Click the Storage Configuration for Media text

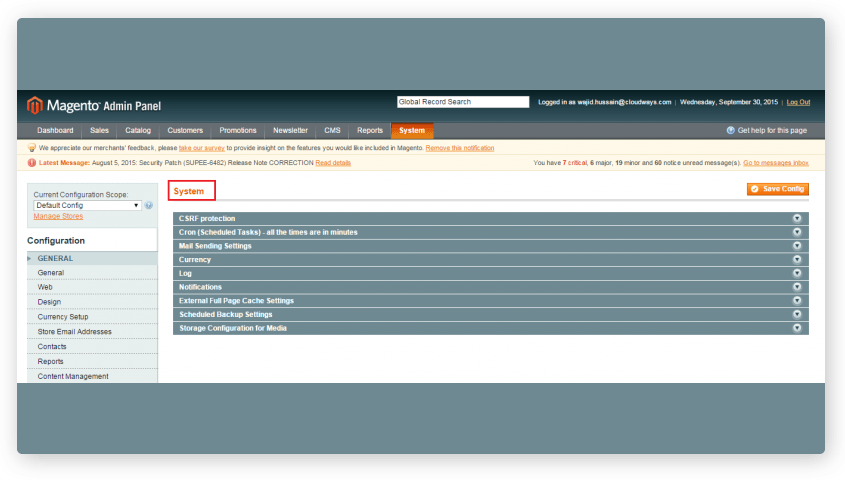coord(233,328)
